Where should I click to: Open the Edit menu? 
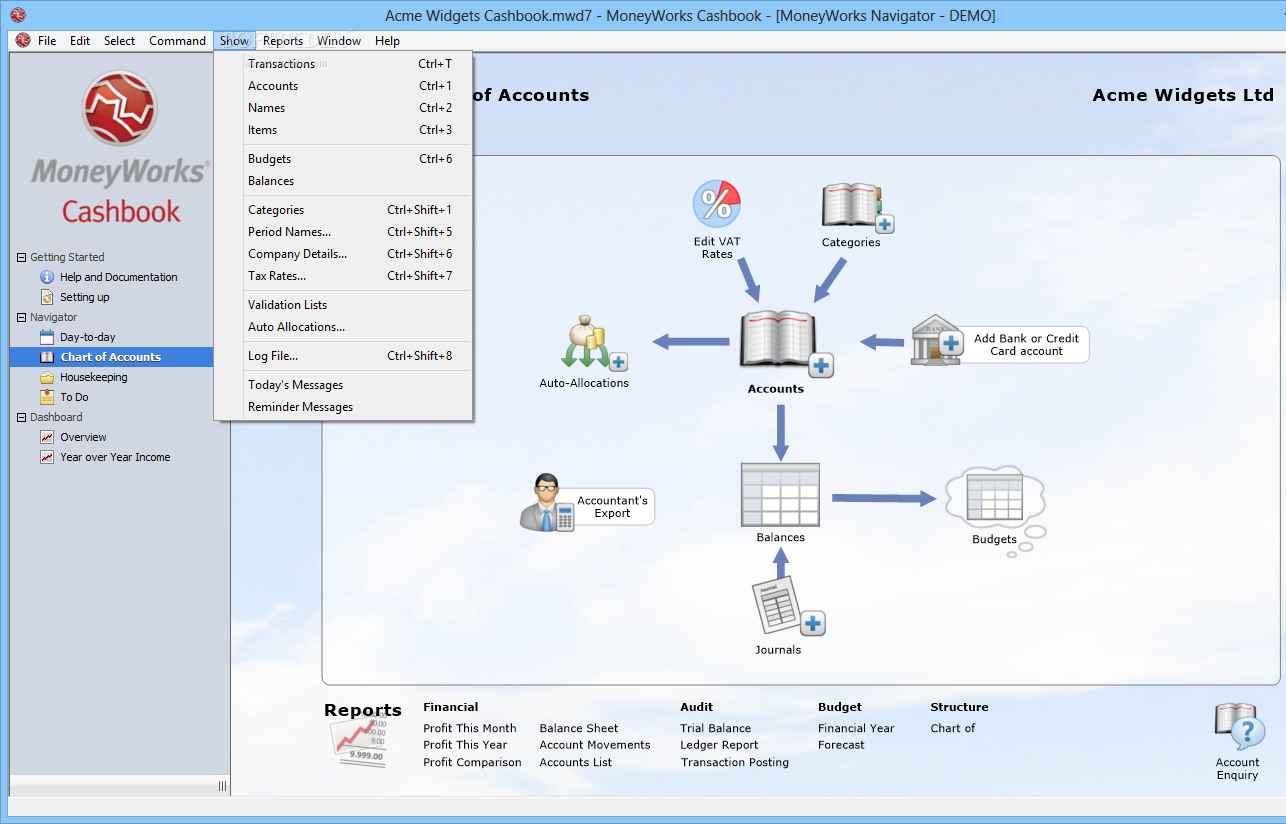coord(80,41)
